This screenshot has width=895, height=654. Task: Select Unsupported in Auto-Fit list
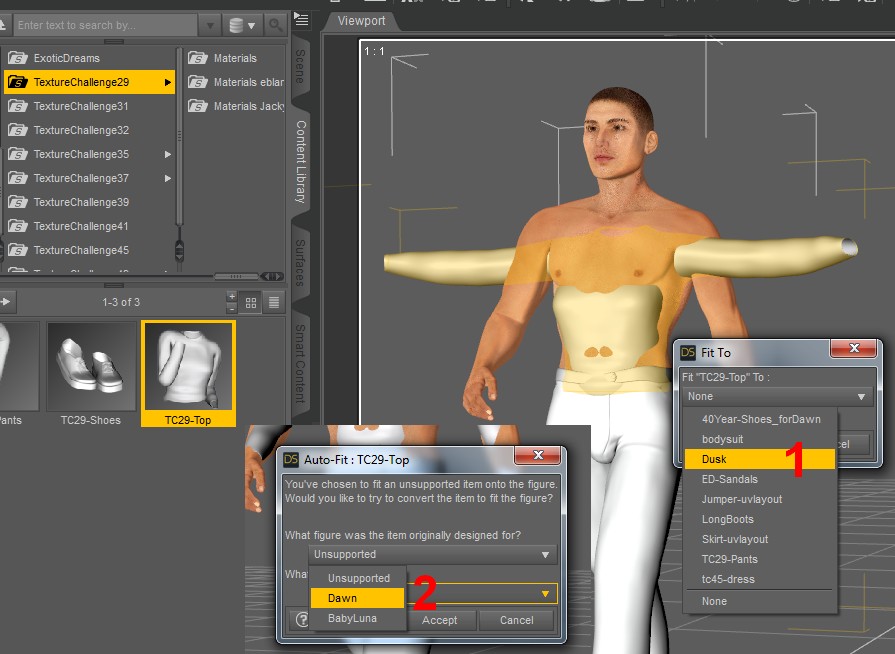pos(358,578)
